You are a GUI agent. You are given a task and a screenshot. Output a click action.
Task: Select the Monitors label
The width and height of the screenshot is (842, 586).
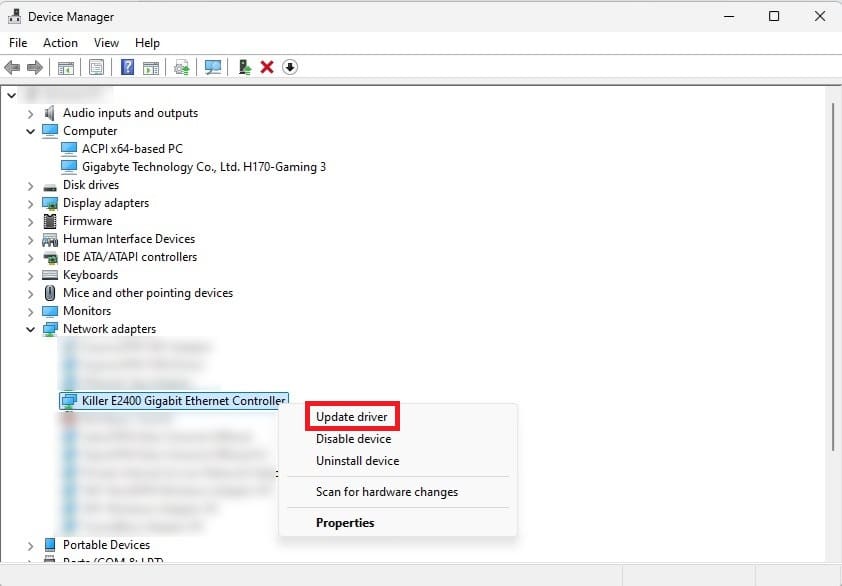[x=87, y=311]
